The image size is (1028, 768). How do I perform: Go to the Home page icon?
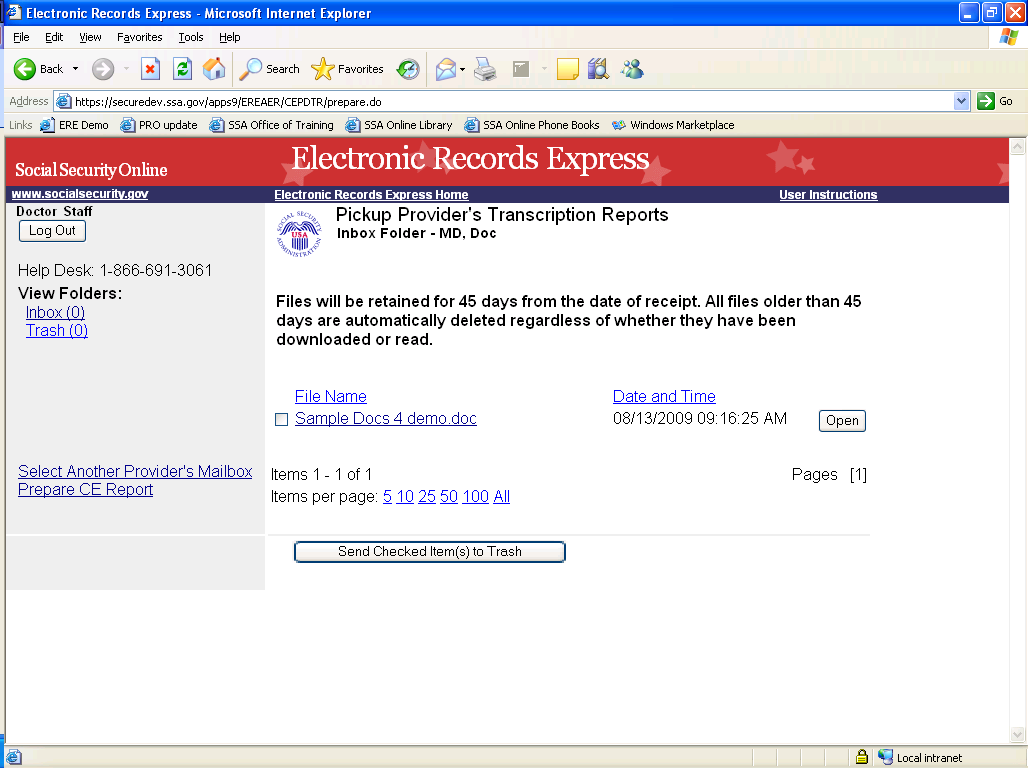click(x=214, y=69)
